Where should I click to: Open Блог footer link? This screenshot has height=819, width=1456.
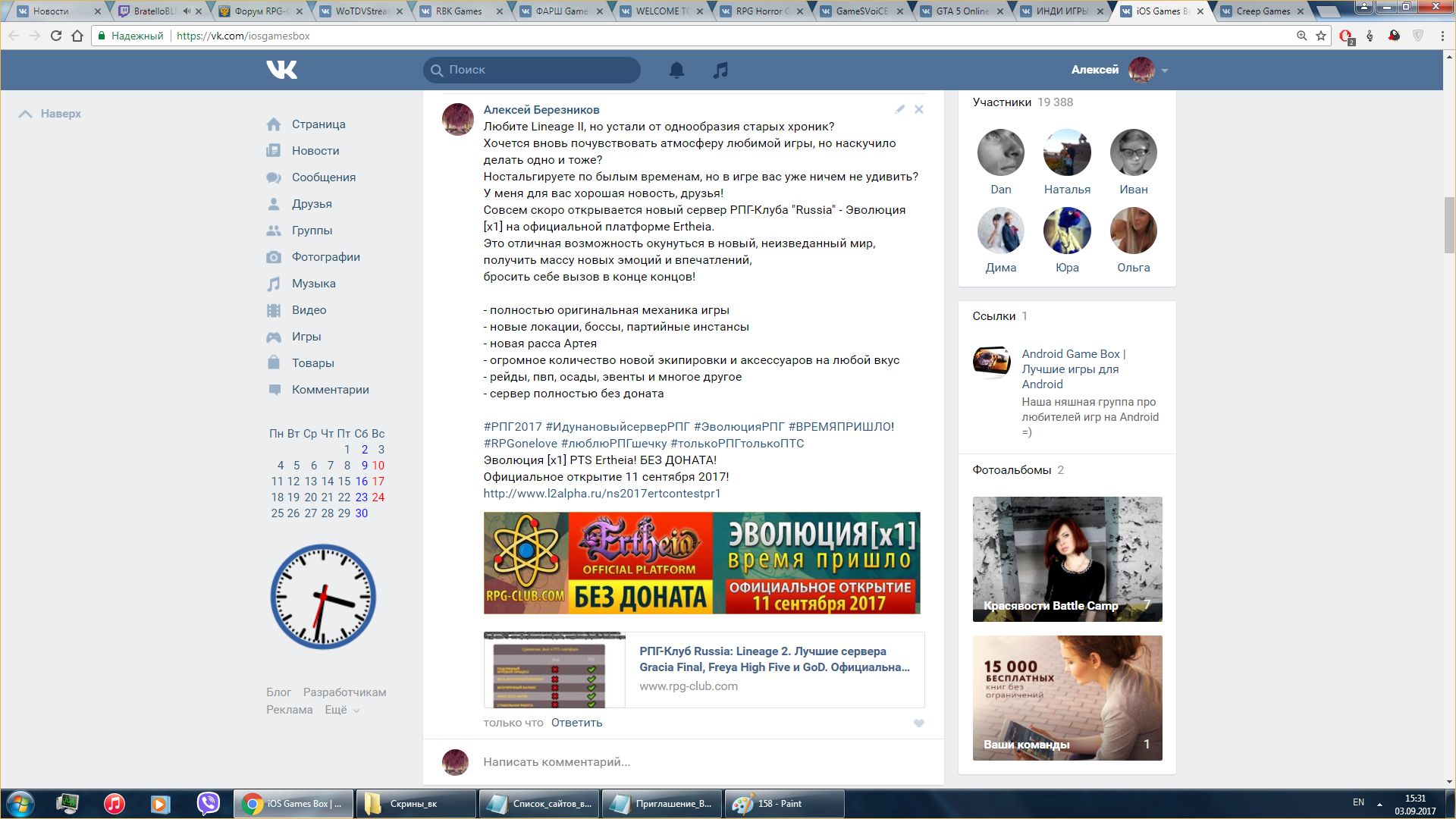coord(278,692)
